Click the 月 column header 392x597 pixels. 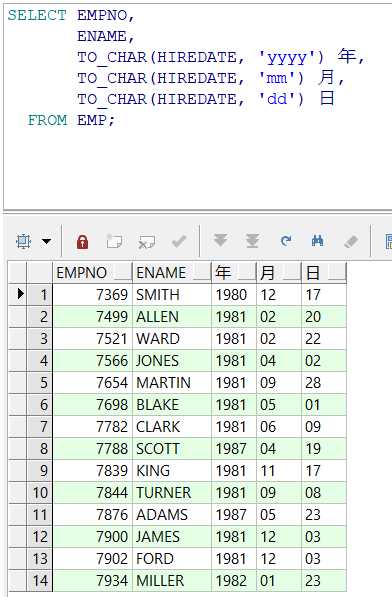(x=279, y=273)
